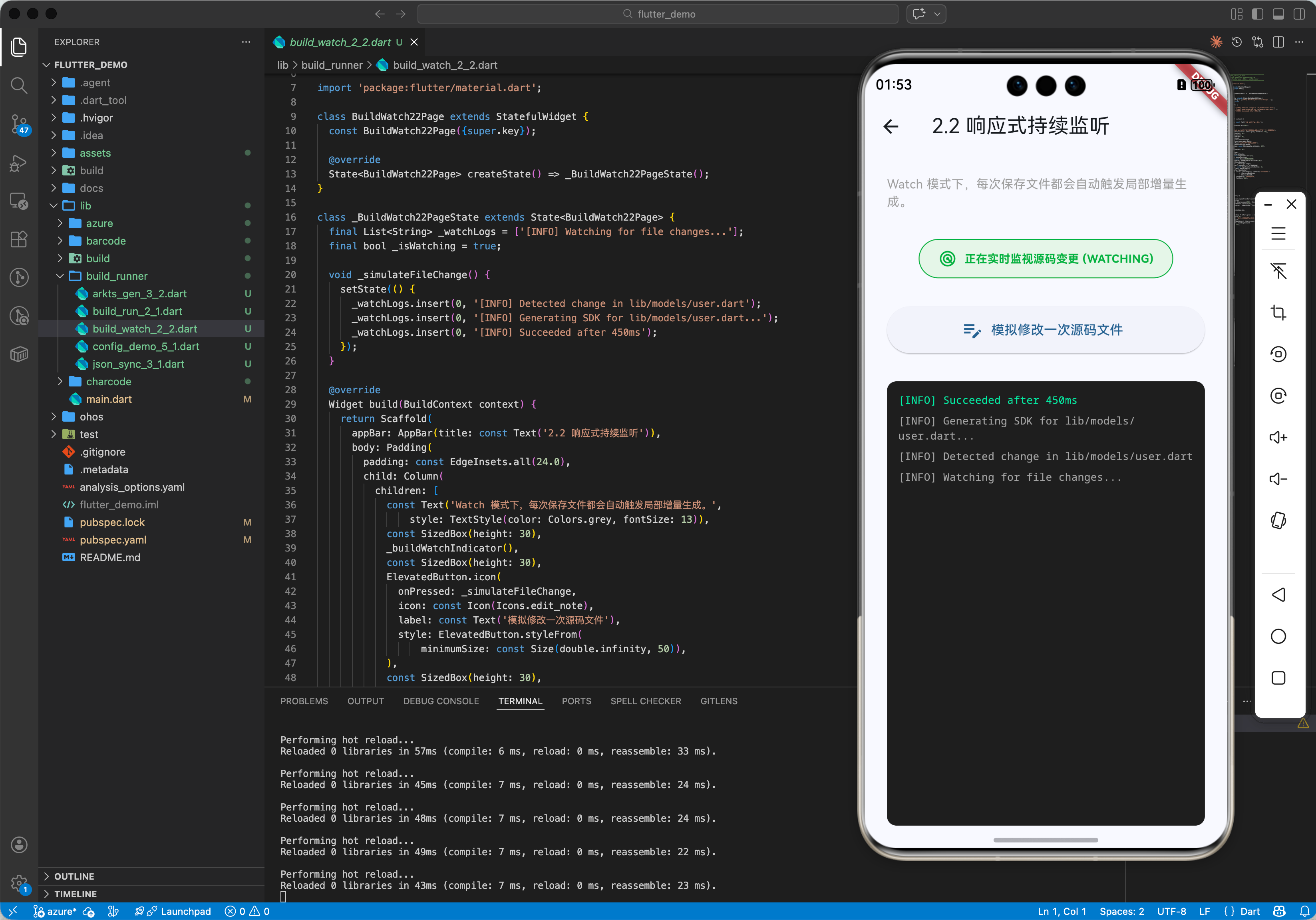Tap the emulator back triangle button
Screen dimensions: 1316x920
click(1278, 594)
